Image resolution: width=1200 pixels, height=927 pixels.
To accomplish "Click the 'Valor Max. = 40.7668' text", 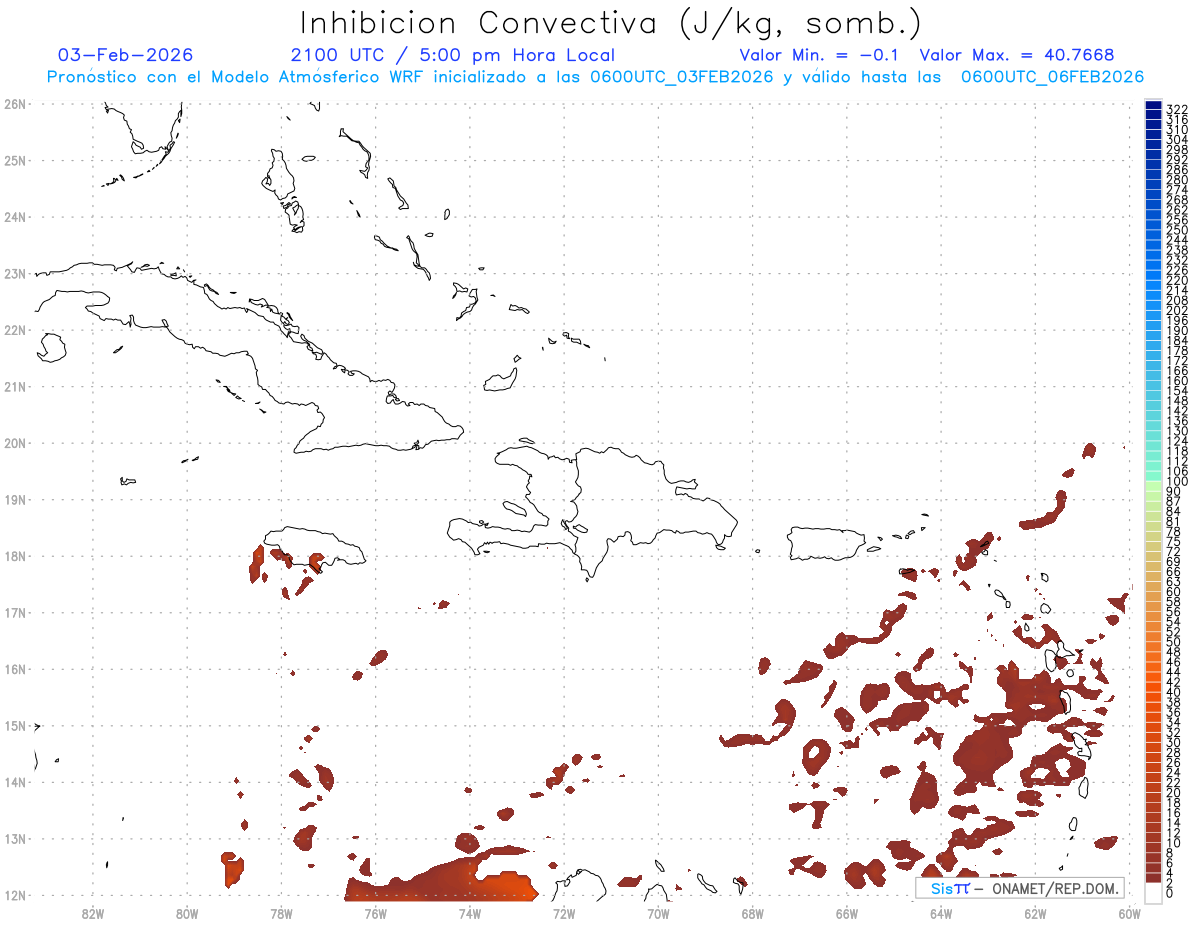I will point(1016,55).
